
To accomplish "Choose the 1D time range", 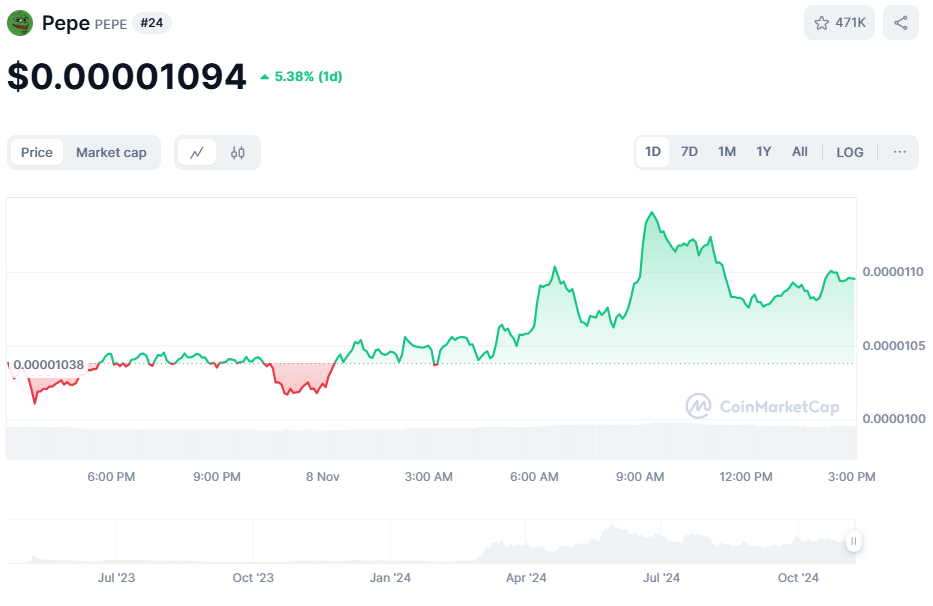I will pyautogui.click(x=653, y=152).
